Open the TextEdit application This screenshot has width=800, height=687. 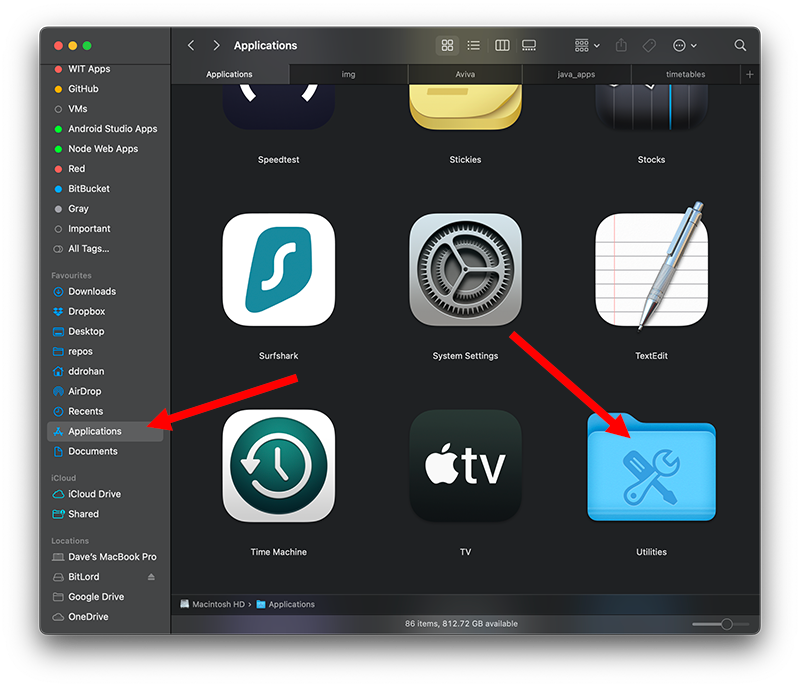click(651, 269)
